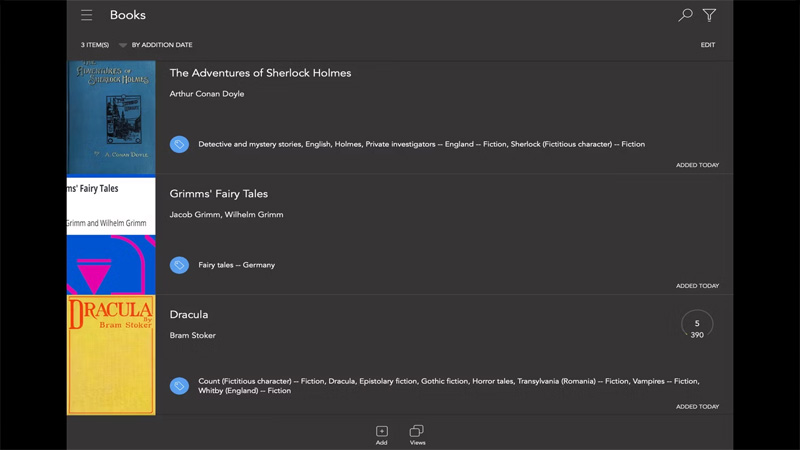The height and width of the screenshot is (450, 800).
Task: Select the Dracula title
Action: click(189, 315)
